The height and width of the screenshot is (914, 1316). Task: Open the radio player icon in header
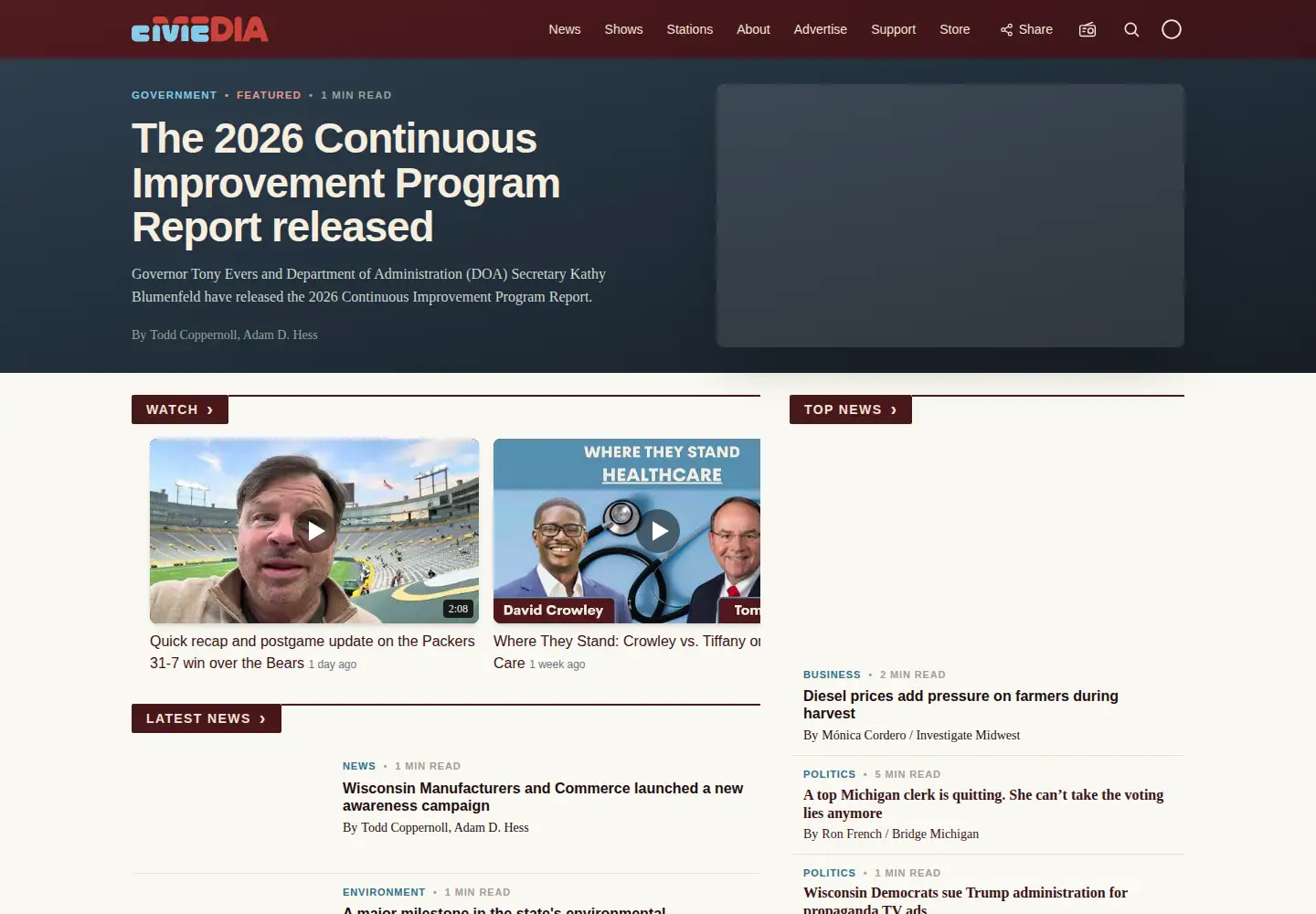(1088, 29)
